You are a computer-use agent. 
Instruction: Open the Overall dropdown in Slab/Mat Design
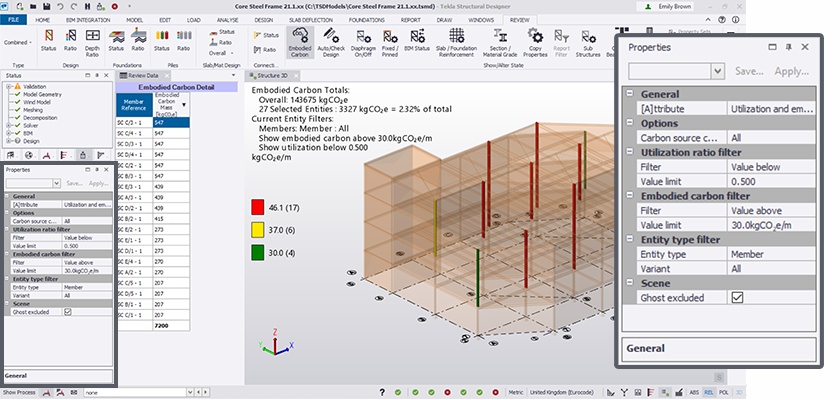point(221,53)
